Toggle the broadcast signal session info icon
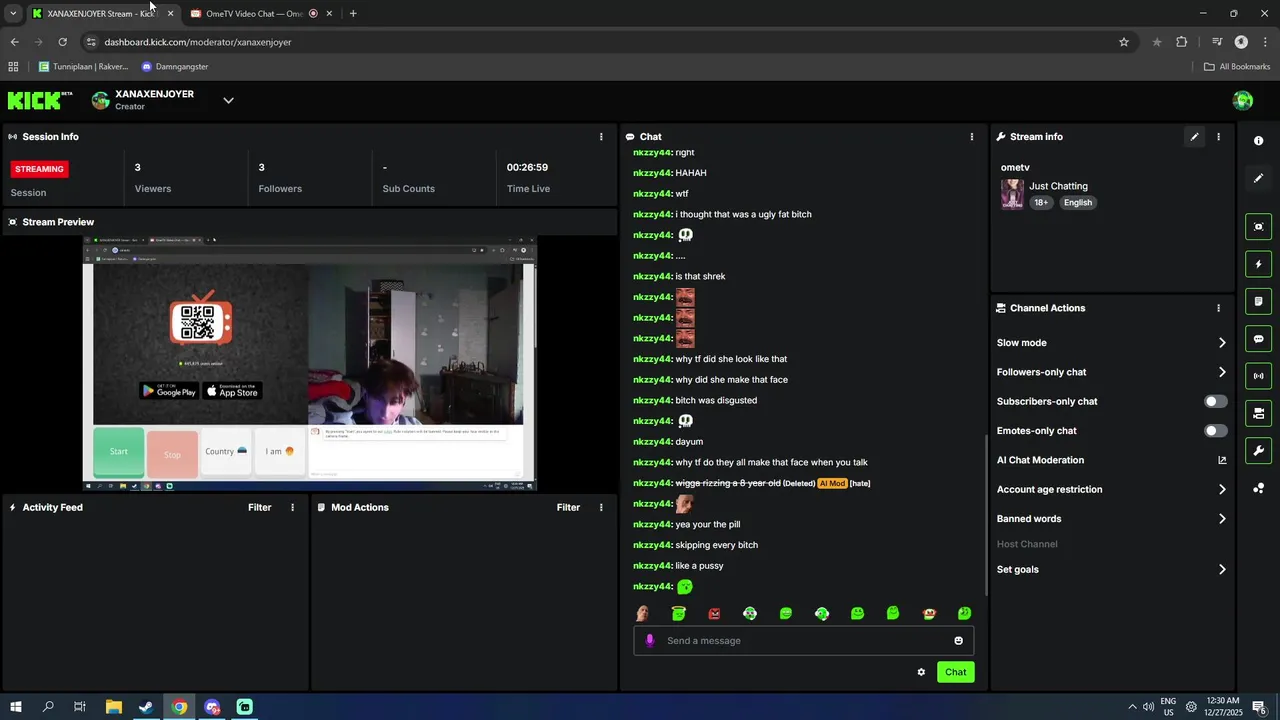This screenshot has height=720, width=1280. (1258, 376)
